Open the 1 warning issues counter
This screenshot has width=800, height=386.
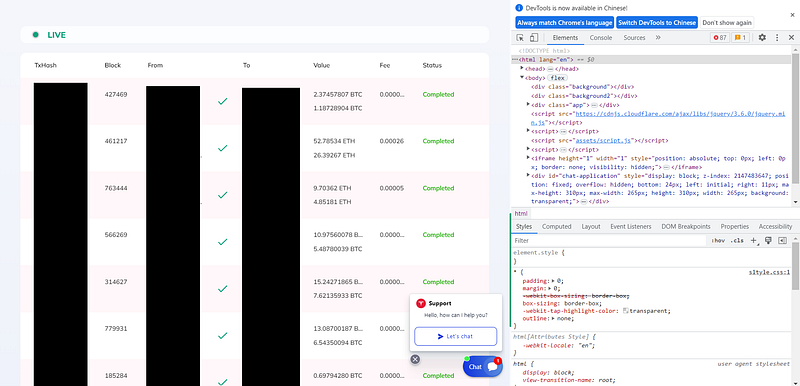tap(740, 38)
